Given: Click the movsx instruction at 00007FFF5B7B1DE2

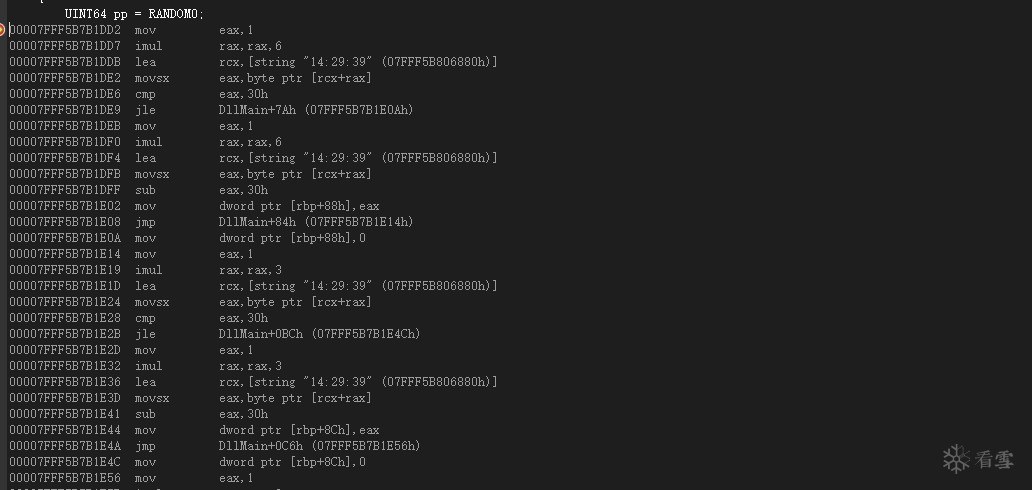Looking at the screenshot, I should (152, 78).
